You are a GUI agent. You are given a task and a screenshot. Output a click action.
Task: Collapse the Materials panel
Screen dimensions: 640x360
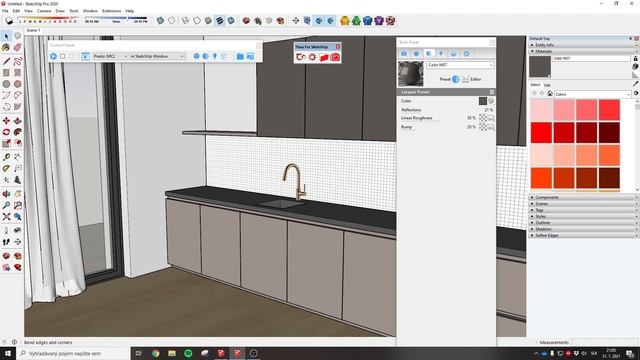click(584, 51)
